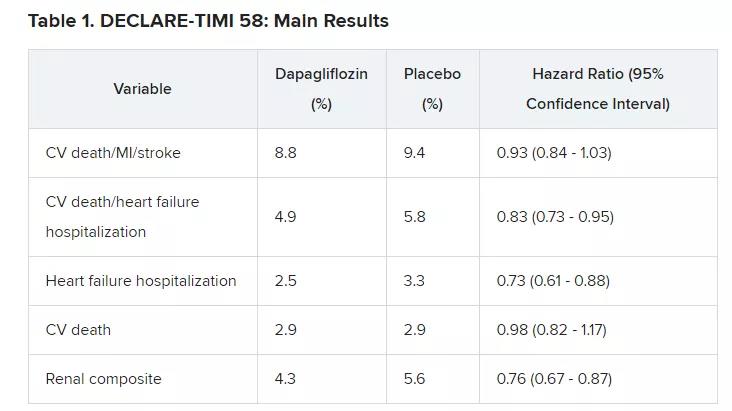The width and height of the screenshot is (732, 411).
Task: Click hazard ratio 0.73 (0.61 - 0.88)
Action: click(553, 281)
